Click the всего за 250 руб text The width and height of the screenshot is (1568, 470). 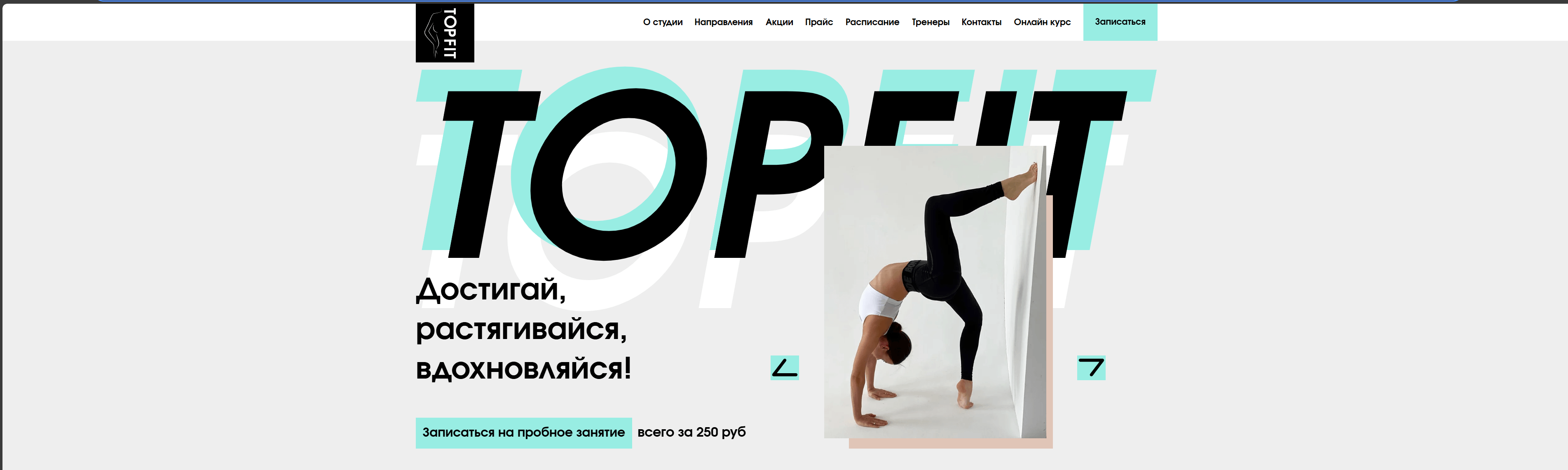pyautogui.click(x=691, y=432)
